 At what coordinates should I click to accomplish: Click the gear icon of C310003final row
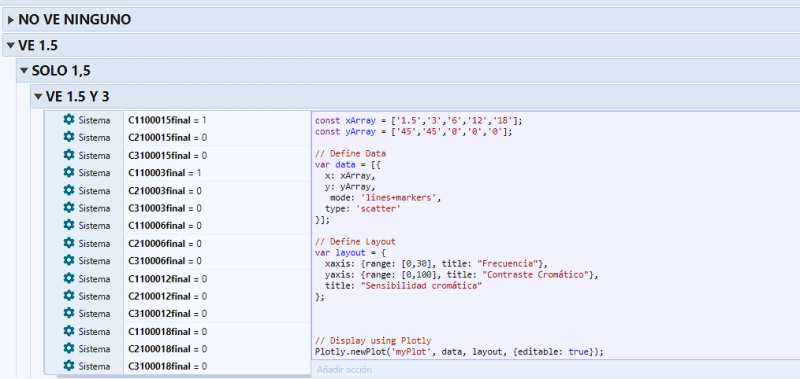tap(69, 208)
